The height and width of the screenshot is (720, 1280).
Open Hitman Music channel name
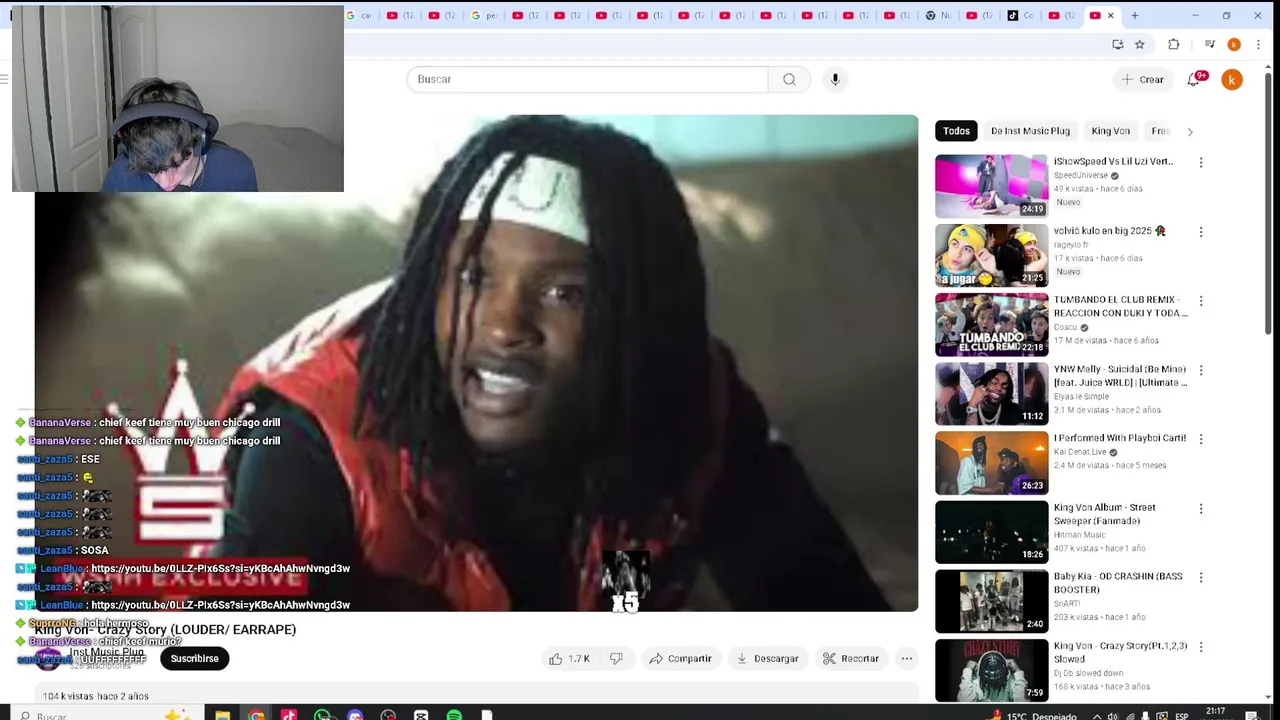pyautogui.click(x=1079, y=535)
